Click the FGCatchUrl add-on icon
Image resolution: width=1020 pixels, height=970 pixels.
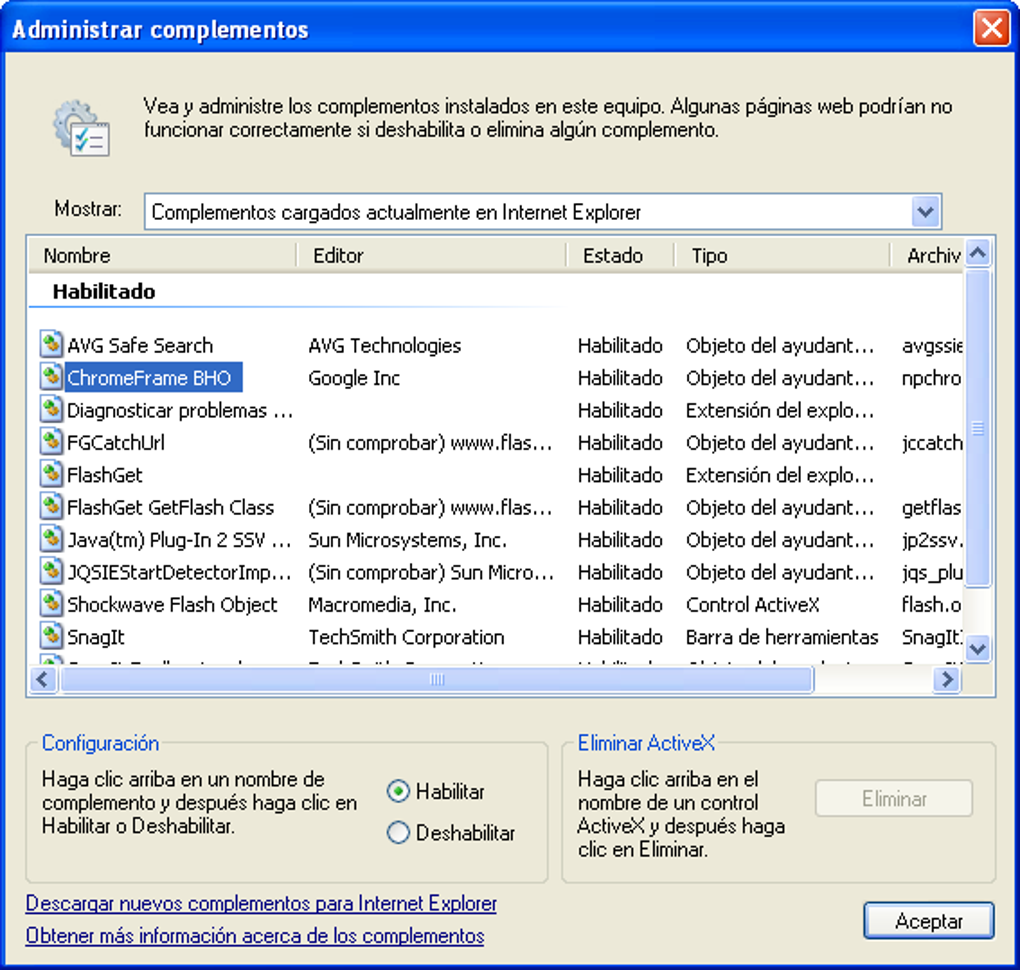(51, 441)
